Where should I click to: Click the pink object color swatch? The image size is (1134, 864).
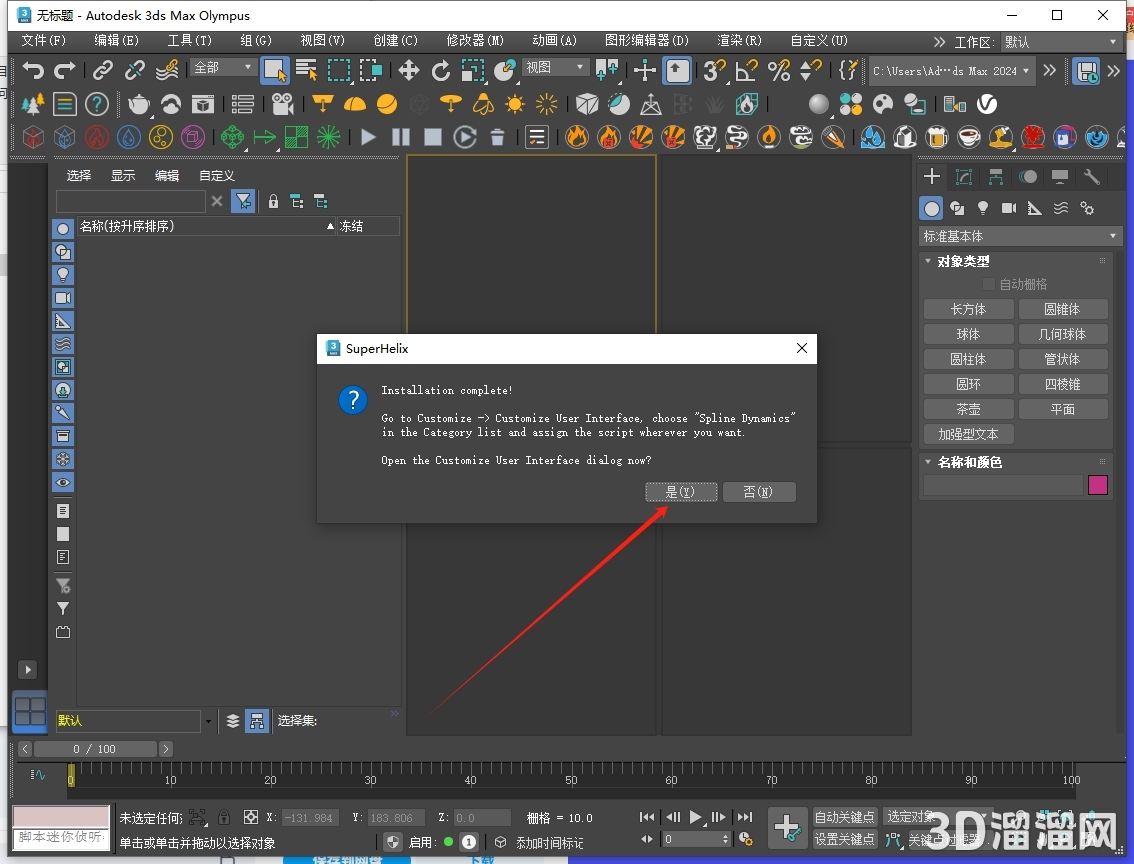(1097, 484)
